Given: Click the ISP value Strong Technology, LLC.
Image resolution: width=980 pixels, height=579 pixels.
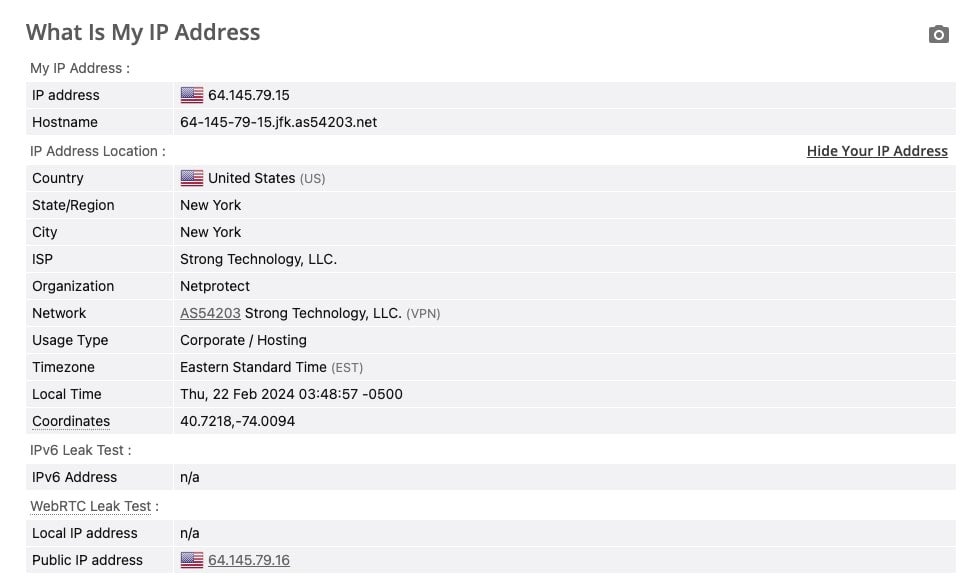Looking at the screenshot, I should pyautogui.click(x=258, y=259).
